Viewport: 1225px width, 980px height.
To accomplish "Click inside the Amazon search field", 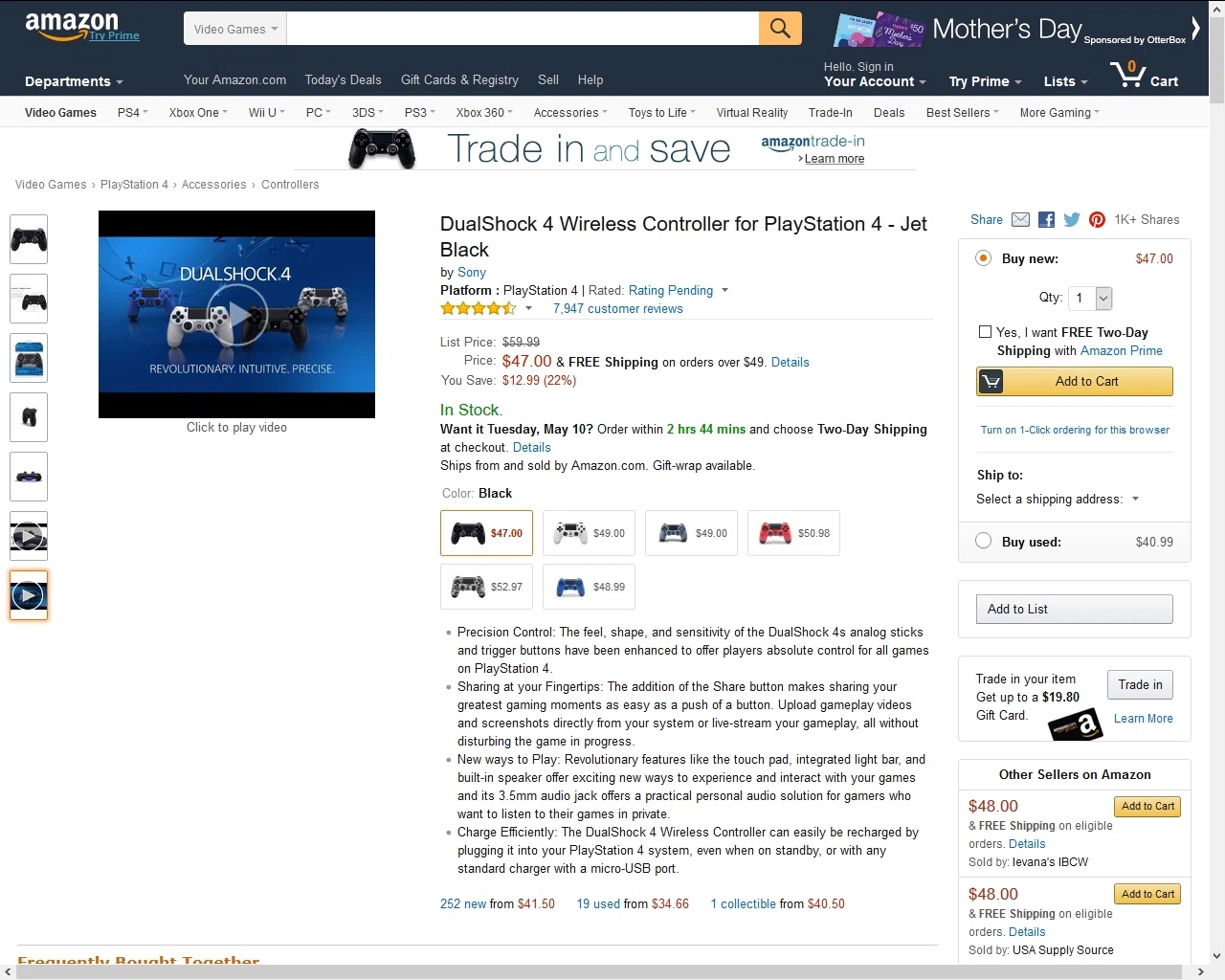I will point(523,29).
